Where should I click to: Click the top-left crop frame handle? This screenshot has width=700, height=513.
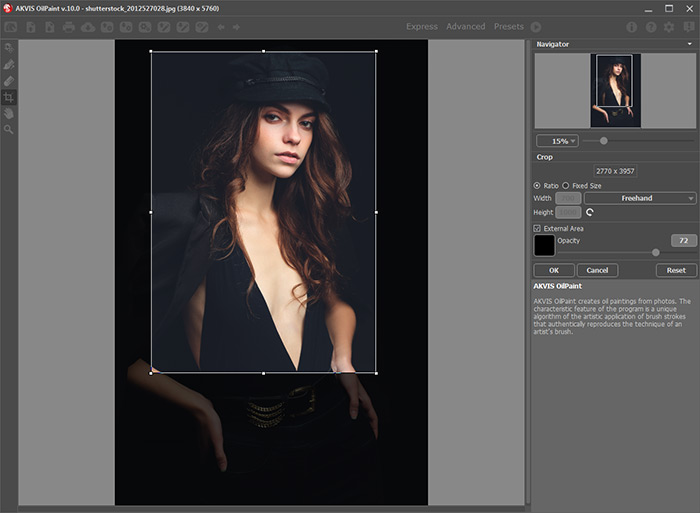point(151,51)
